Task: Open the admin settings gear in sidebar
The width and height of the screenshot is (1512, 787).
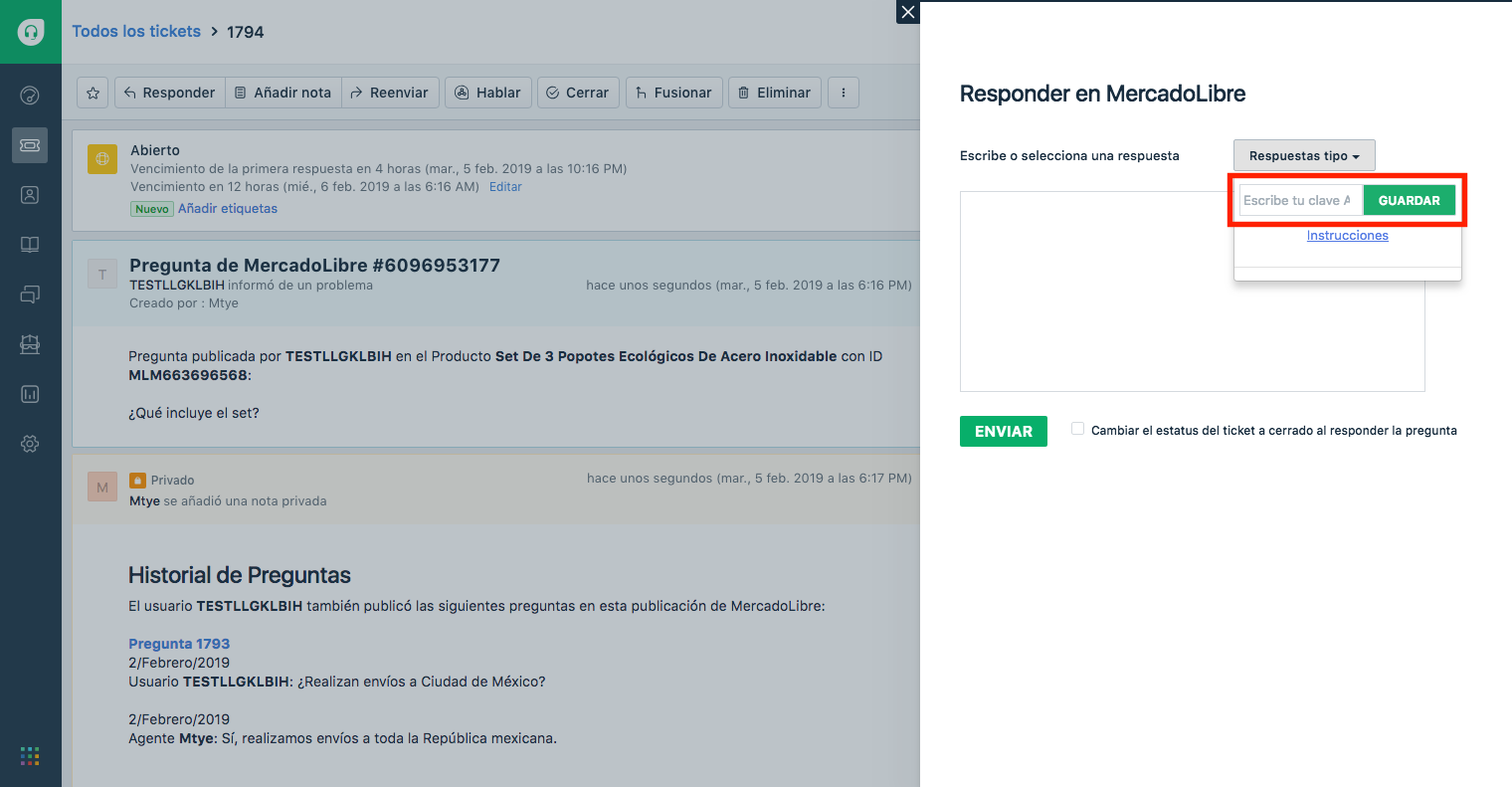Action: [30, 444]
